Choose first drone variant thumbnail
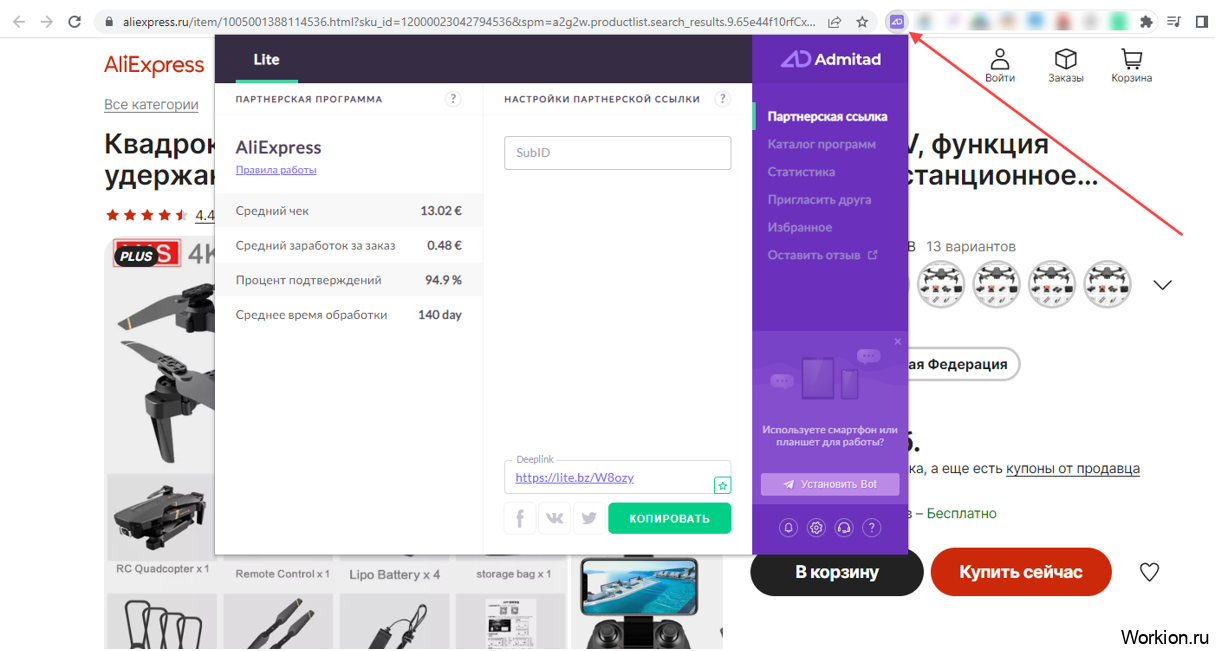 coord(941,285)
